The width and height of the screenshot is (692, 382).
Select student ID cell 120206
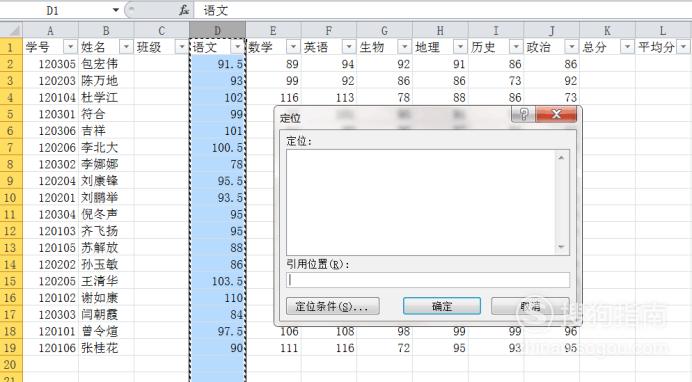(50, 147)
